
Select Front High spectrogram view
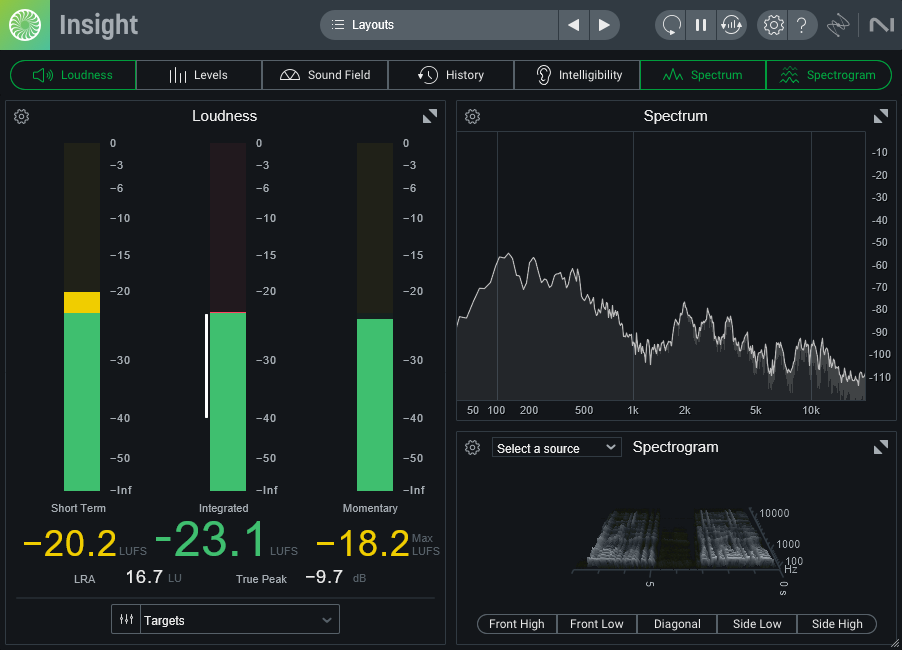click(517, 624)
